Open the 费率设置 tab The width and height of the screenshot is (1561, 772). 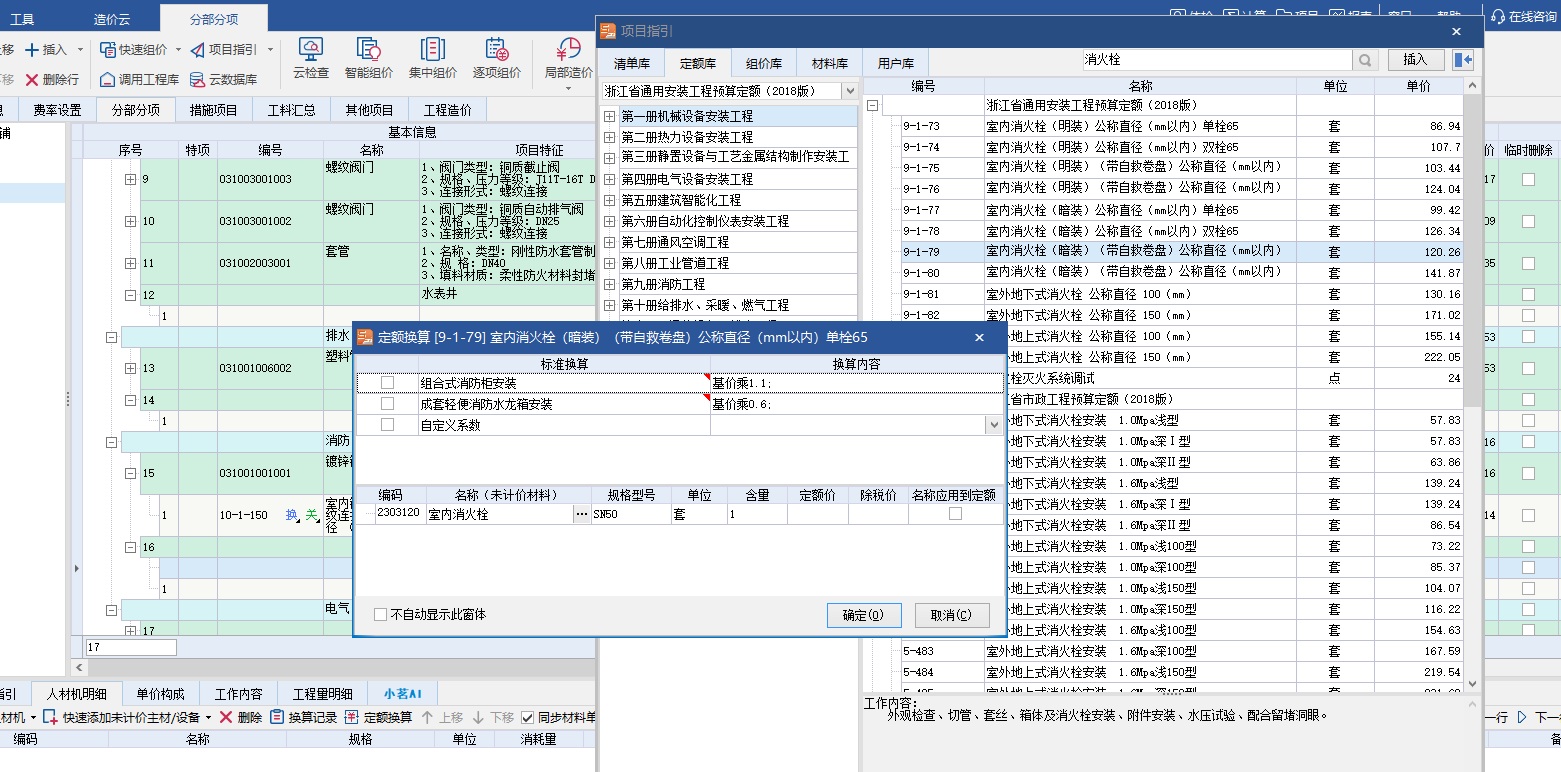tap(57, 110)
